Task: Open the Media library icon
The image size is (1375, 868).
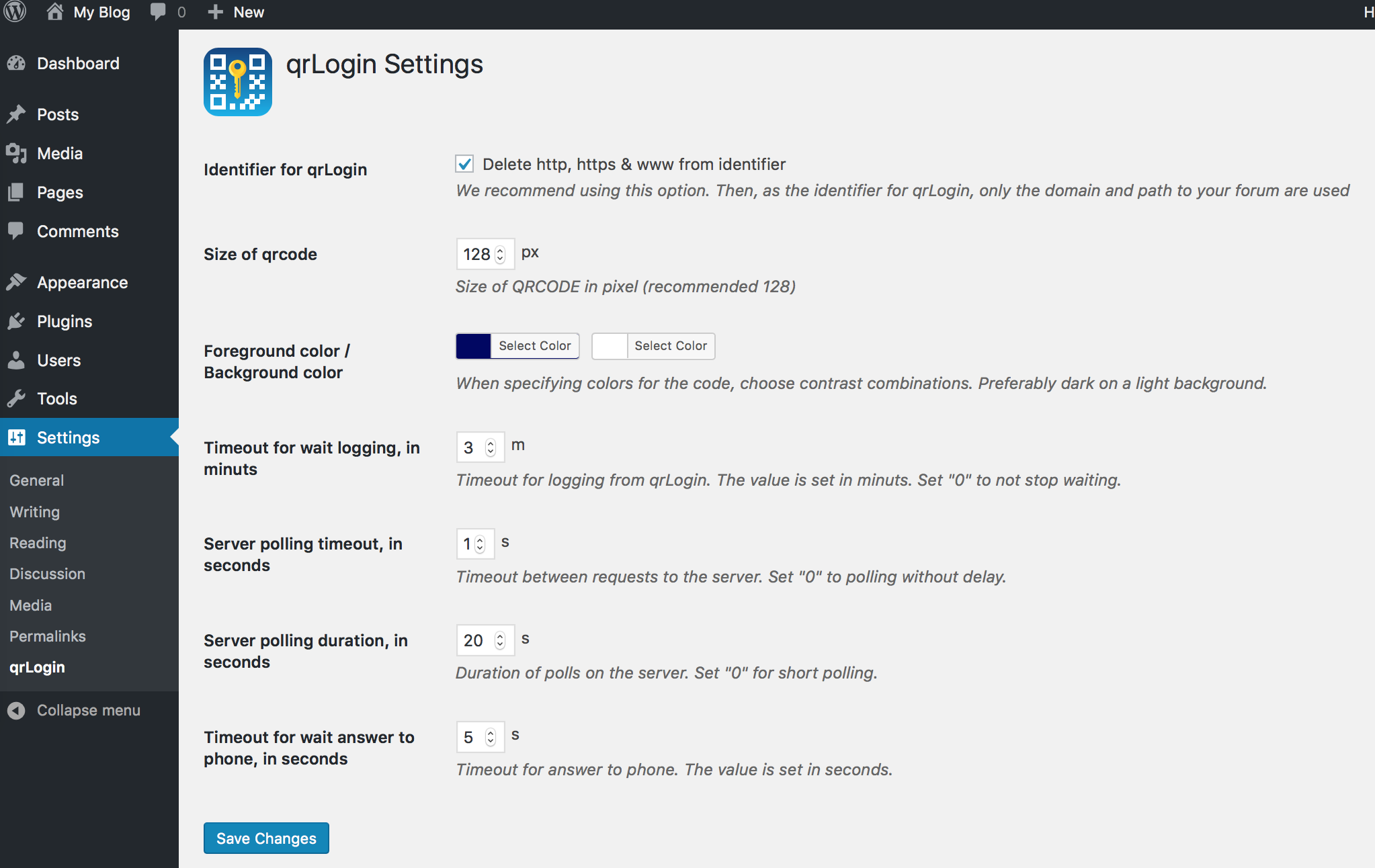Action: click(x=17, y=153)
